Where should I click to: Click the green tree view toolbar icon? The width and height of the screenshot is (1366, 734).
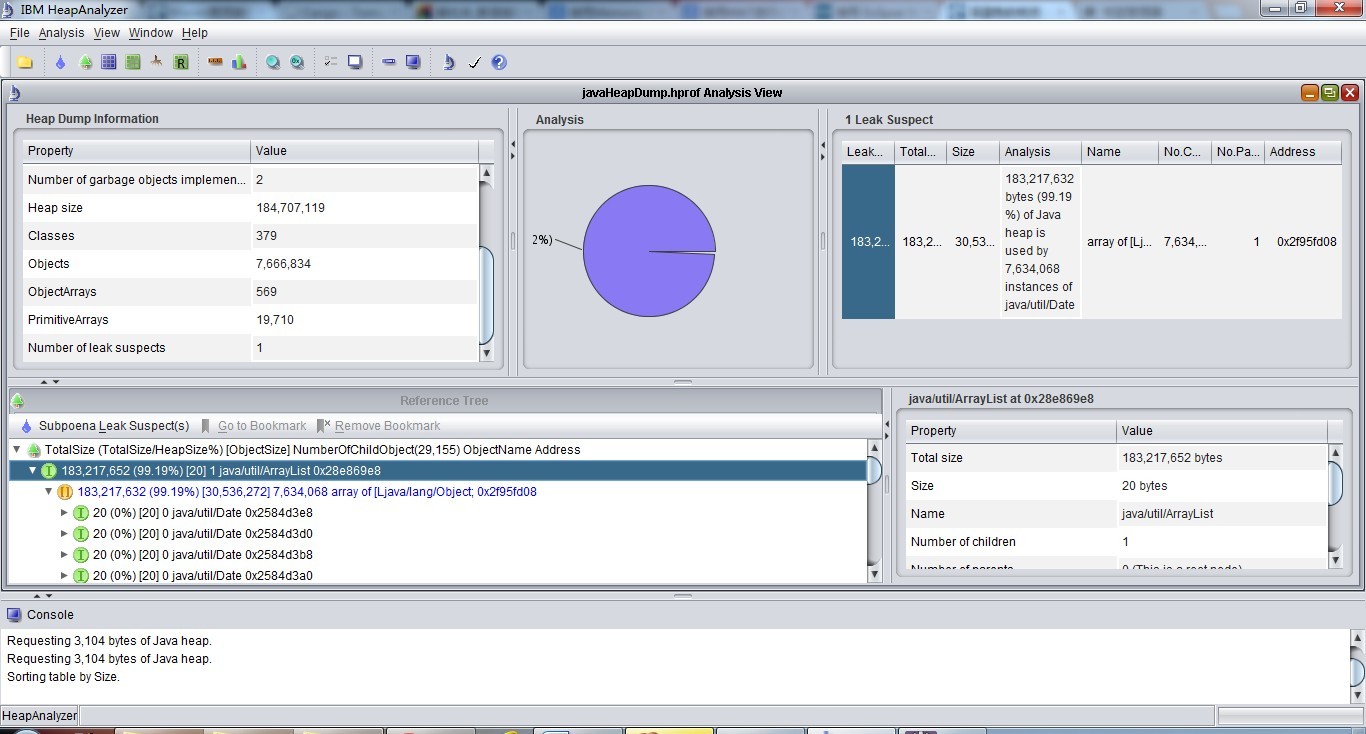[x=85, y=62]
